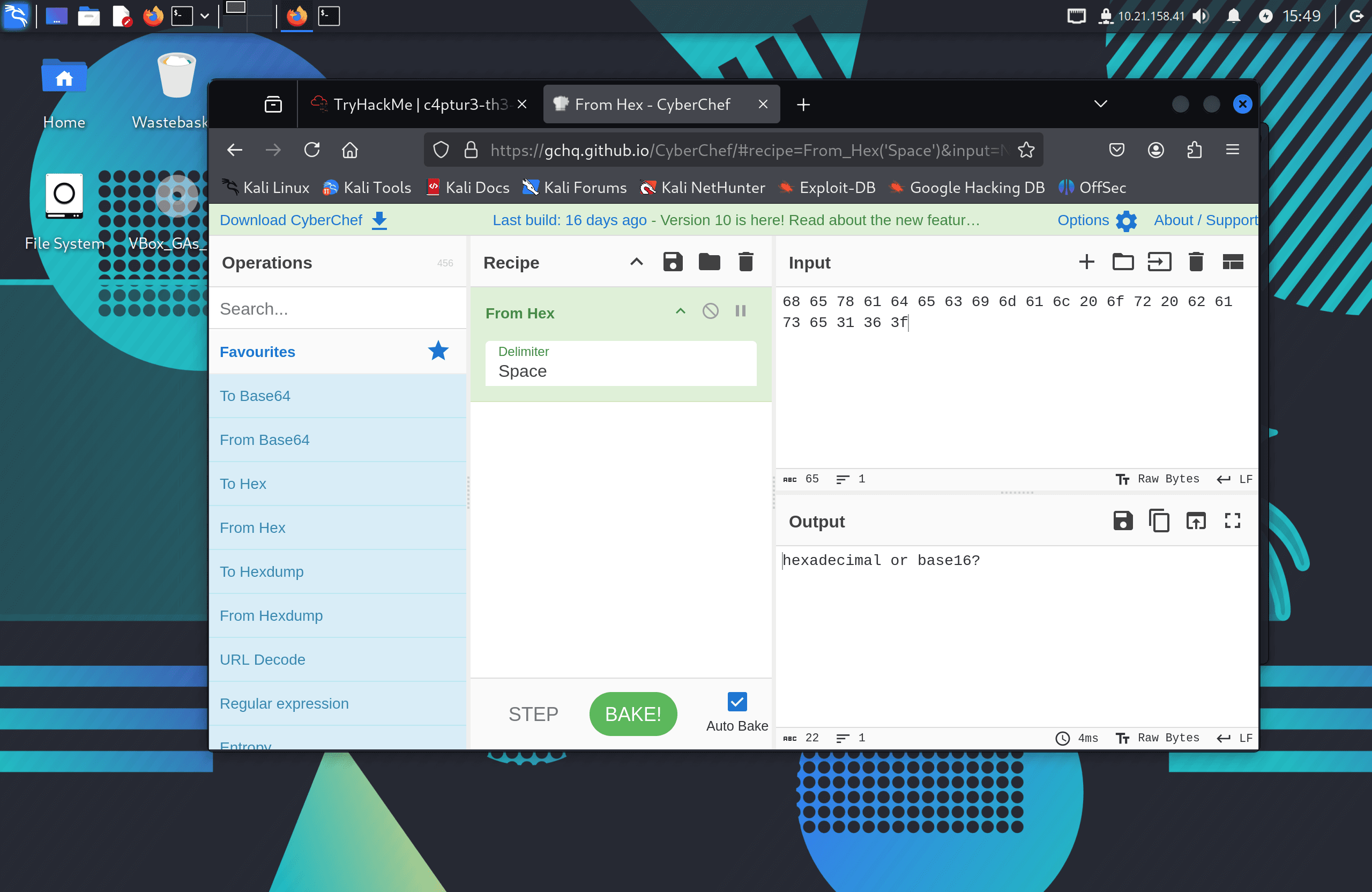Clear input and output trash icon
Screen dimensions: 1372x892
coord(1196,262)
